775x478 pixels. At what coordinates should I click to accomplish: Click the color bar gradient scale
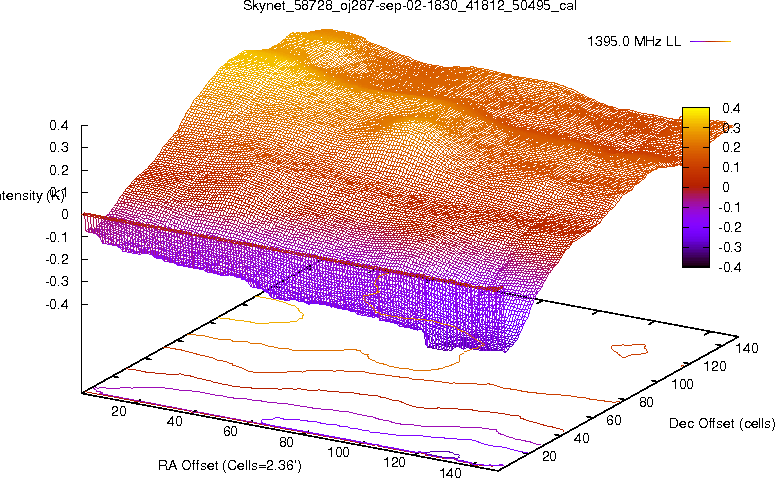[695, 187]
